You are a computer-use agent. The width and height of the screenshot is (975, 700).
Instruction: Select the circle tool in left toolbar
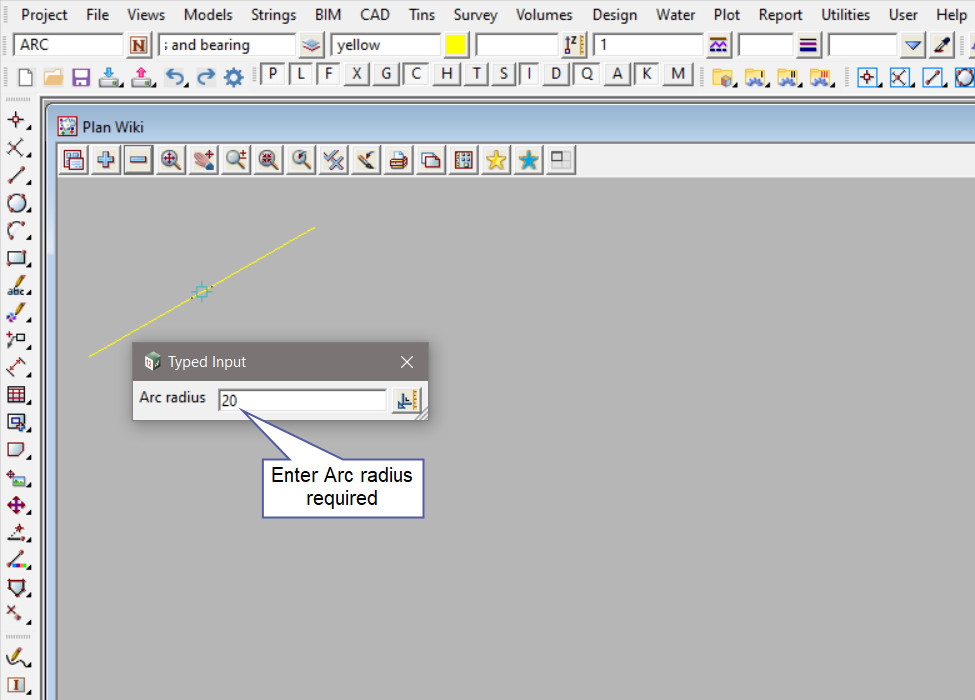[16, 203]
